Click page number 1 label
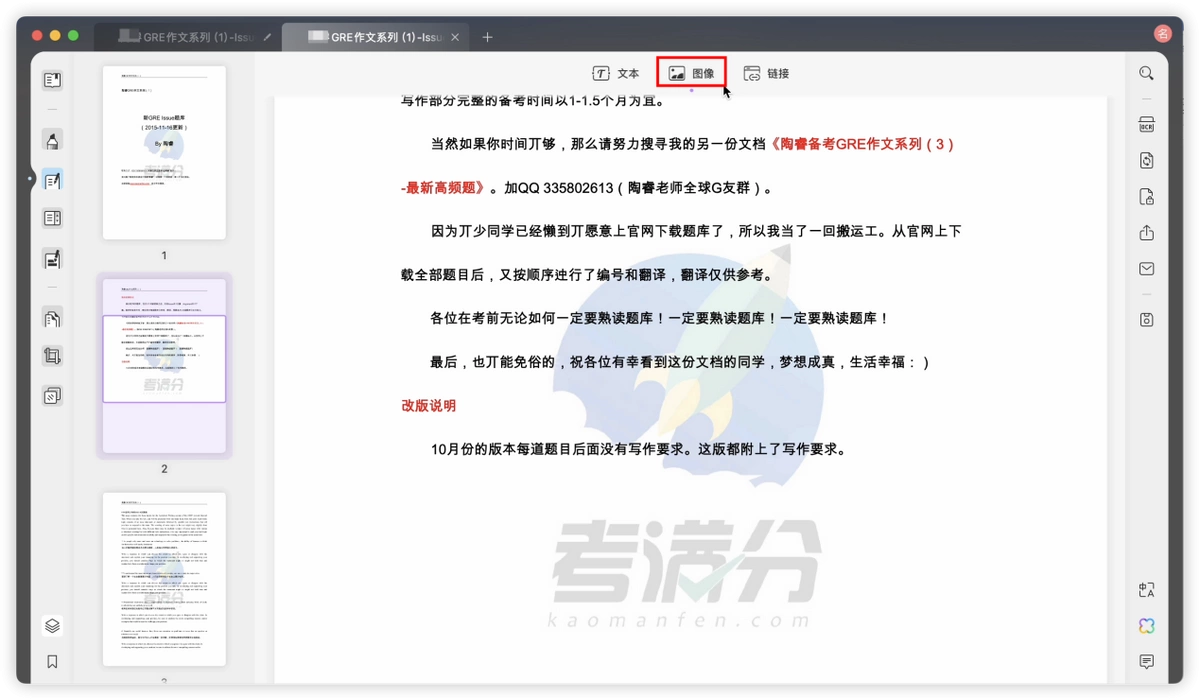1200x700 pixels. tap(164, 256)
